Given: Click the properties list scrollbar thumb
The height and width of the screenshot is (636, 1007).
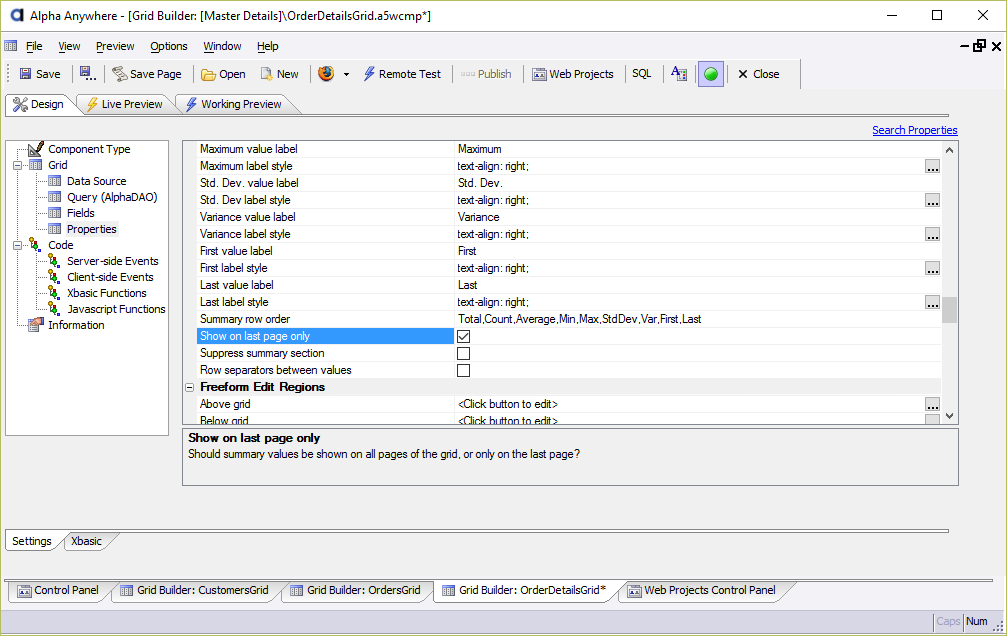Looking at the screenshot, I should click(950, 310).
